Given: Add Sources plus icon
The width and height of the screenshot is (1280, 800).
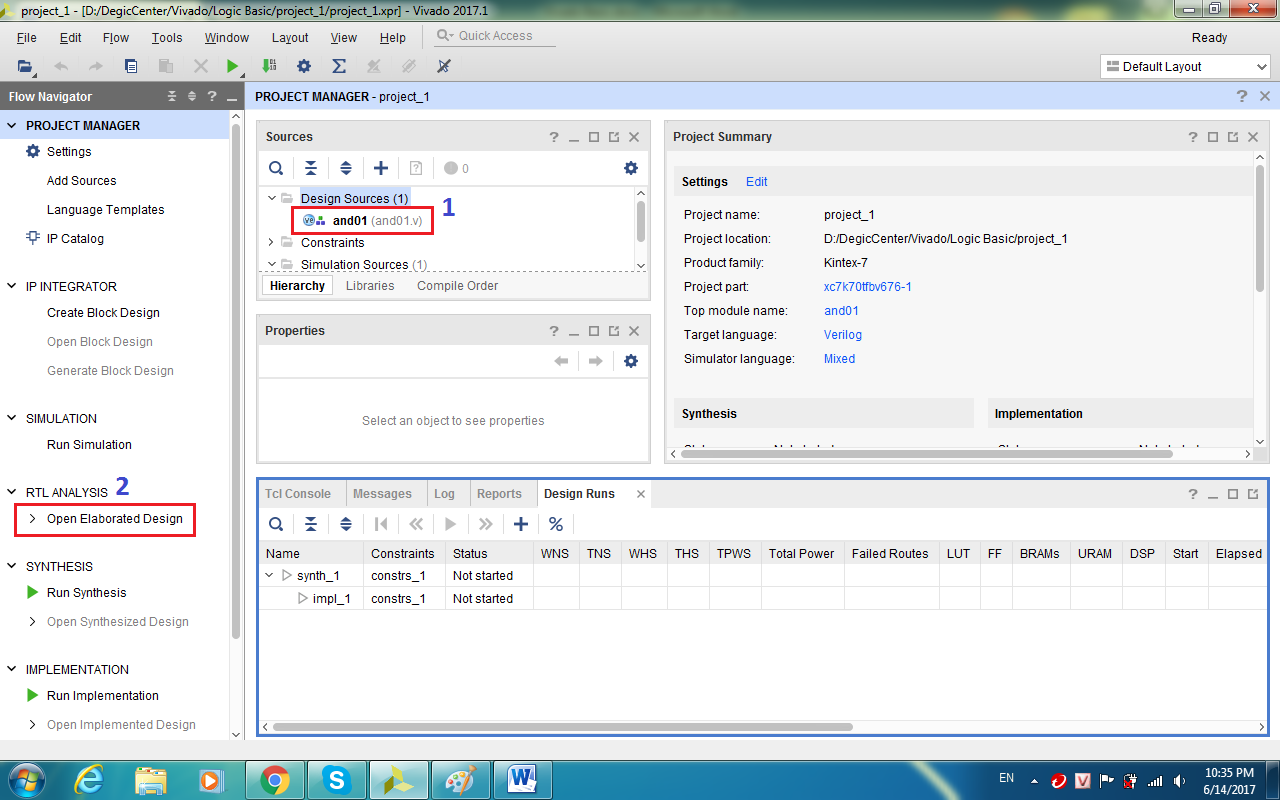Looking at the screenshot, I should (381, 168).
